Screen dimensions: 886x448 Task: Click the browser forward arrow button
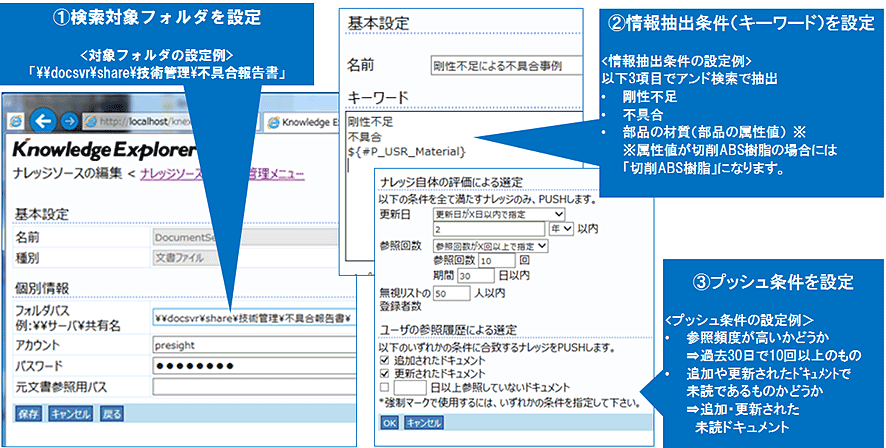click(x=69, y=120)
